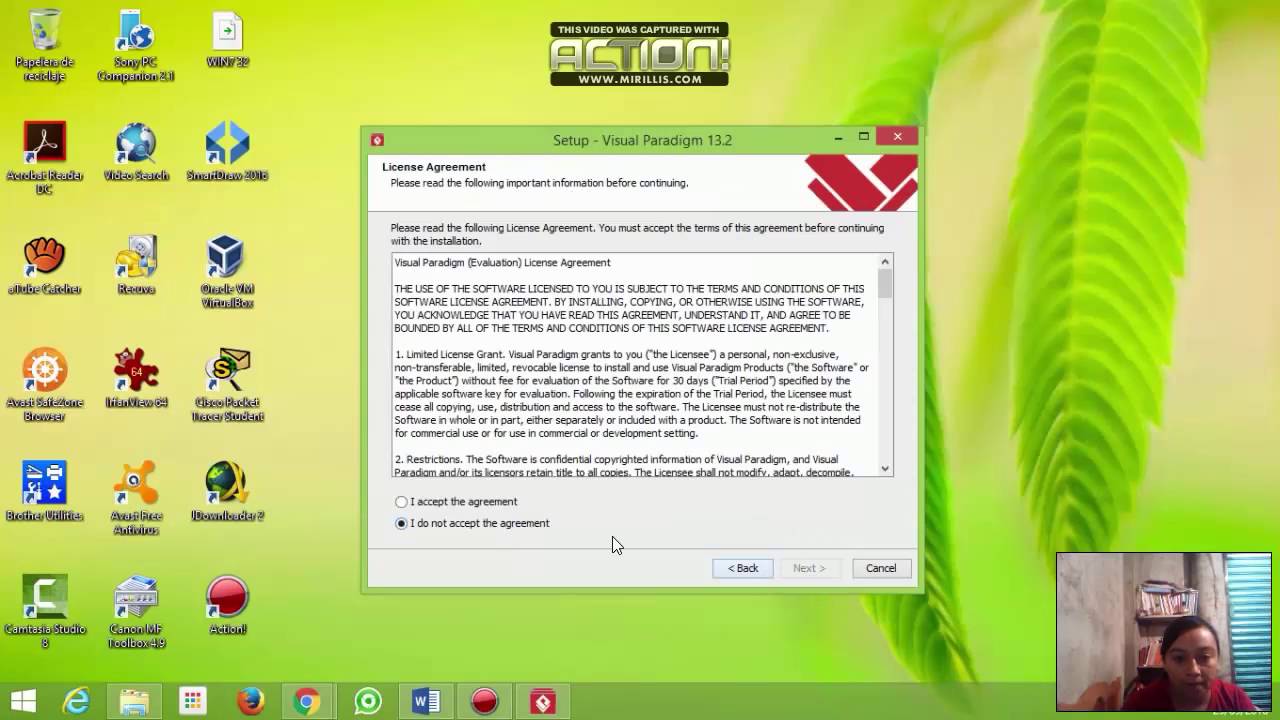
Task: Click '2. Restrictions' paragraph text
Action: tap(623, 466)
